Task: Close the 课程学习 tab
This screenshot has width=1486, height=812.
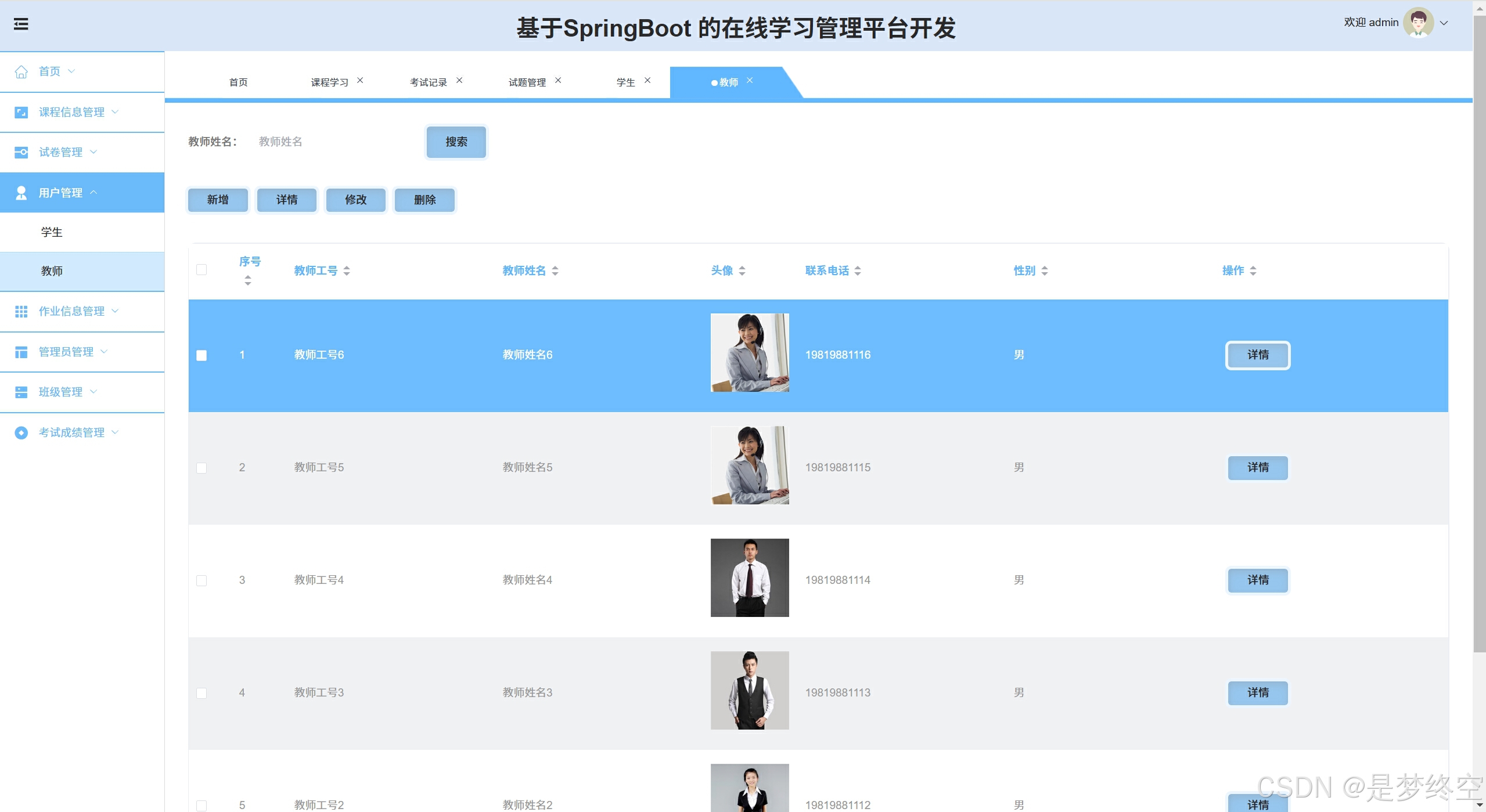Action: pyautogui.click(x=360, y=81)
